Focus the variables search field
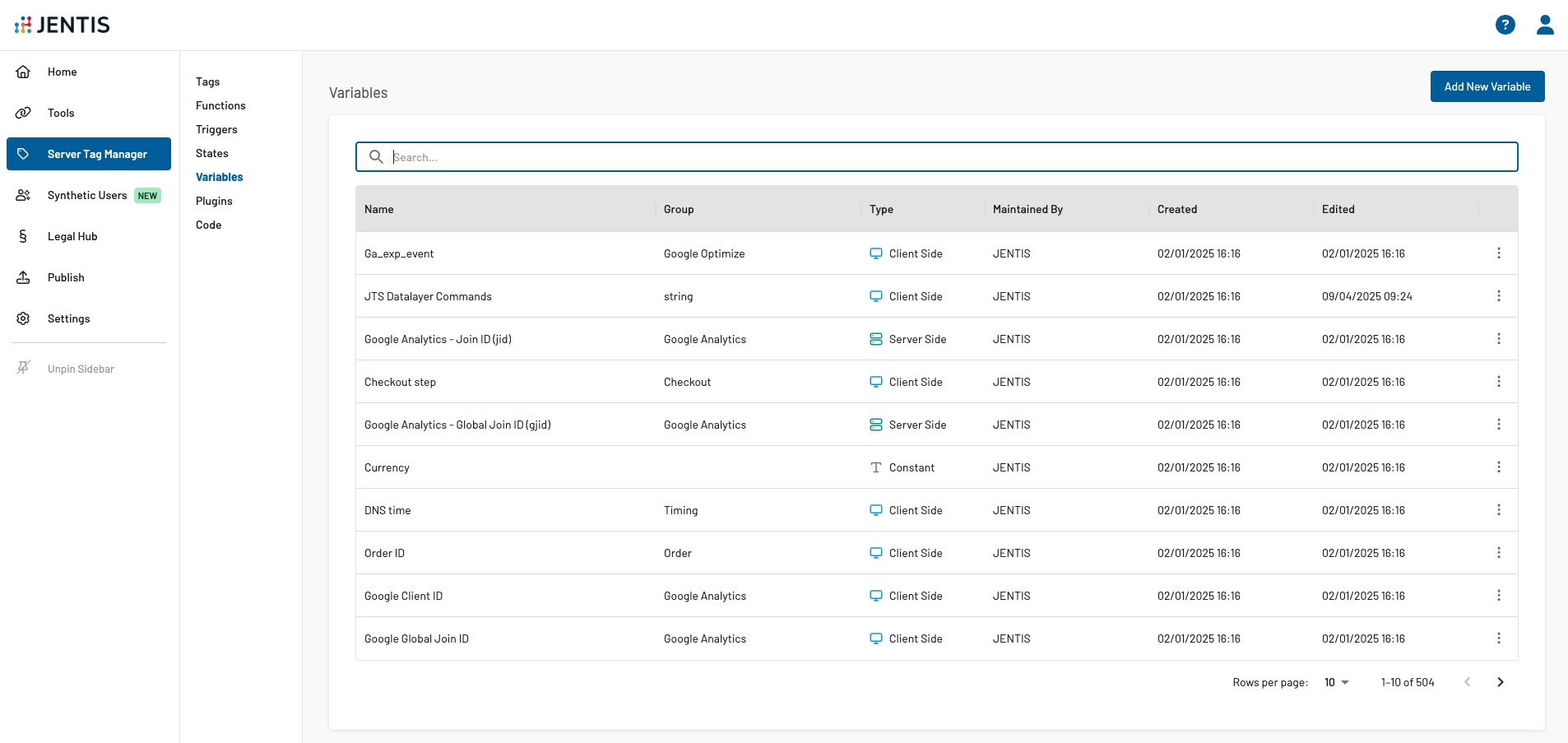This screenshot has width=1568, height=743. click(946, 157)
